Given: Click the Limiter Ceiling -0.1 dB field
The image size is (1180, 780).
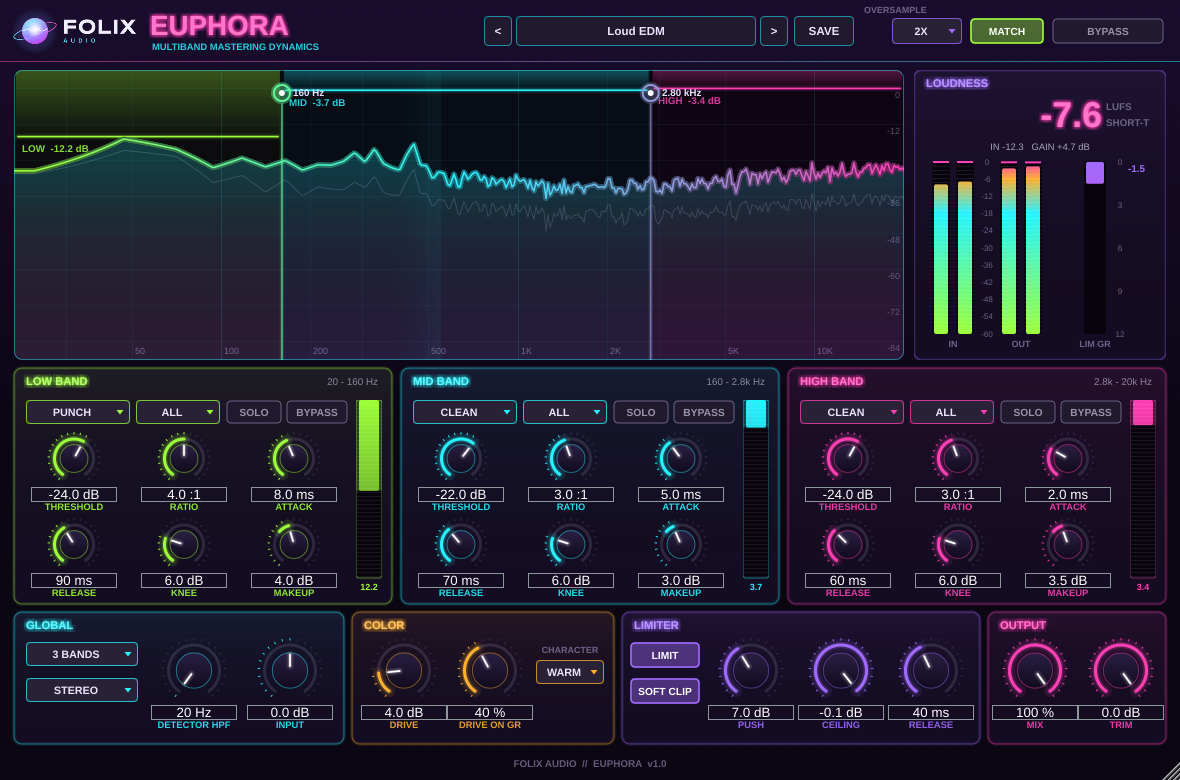Looking at the screenshot, I should tap(841, 712).
